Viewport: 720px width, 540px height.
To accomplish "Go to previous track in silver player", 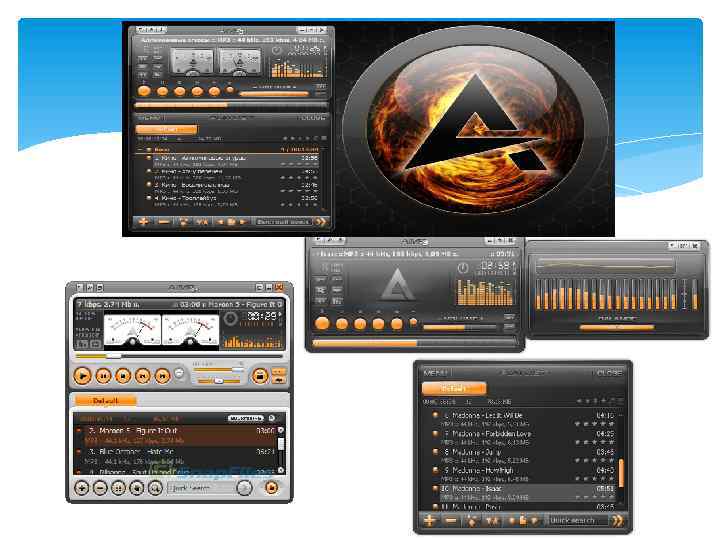I will click(x=143, y=377).
